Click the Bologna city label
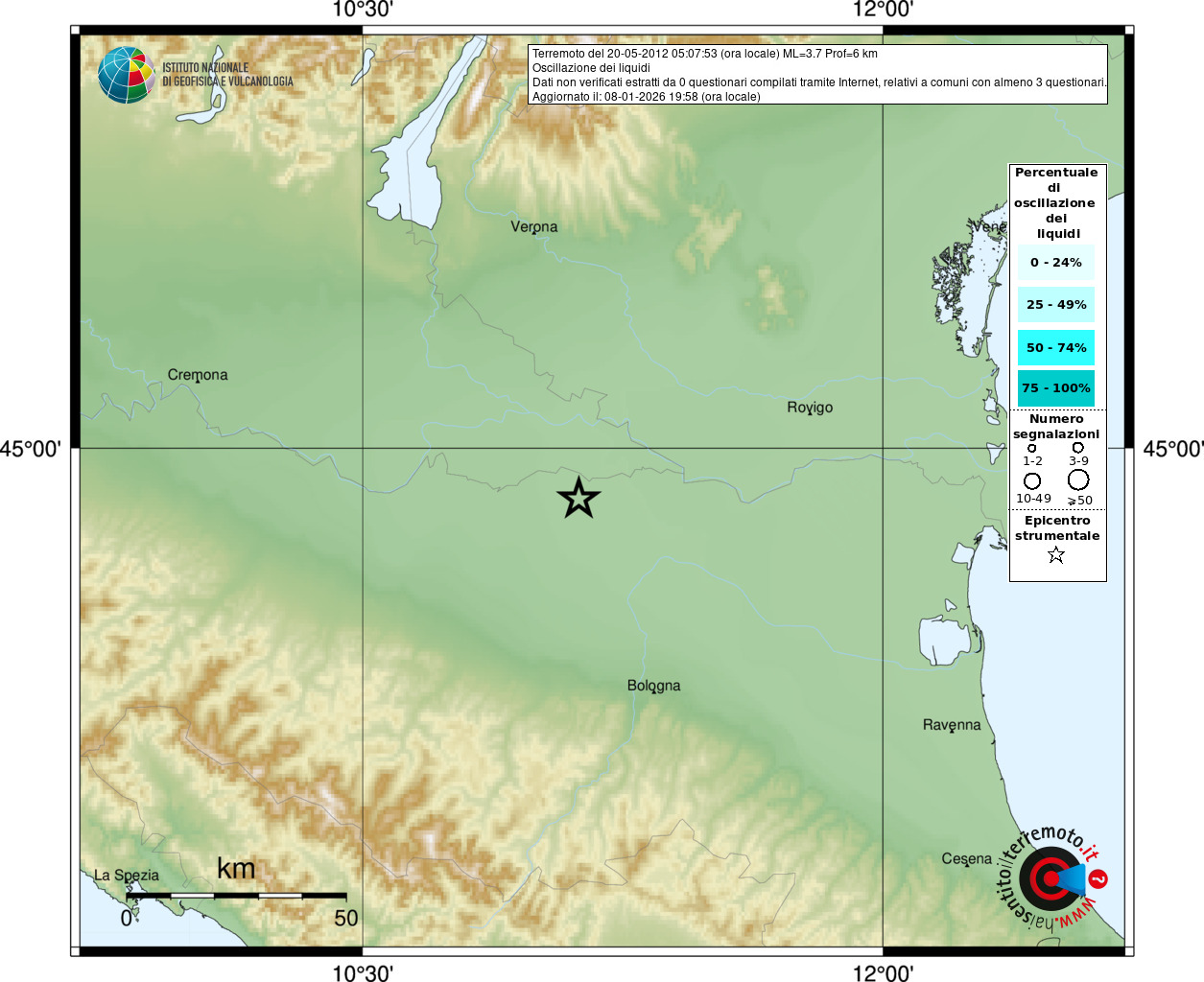The height and width of the screenshot is (982, 1204). pos(654,686)
